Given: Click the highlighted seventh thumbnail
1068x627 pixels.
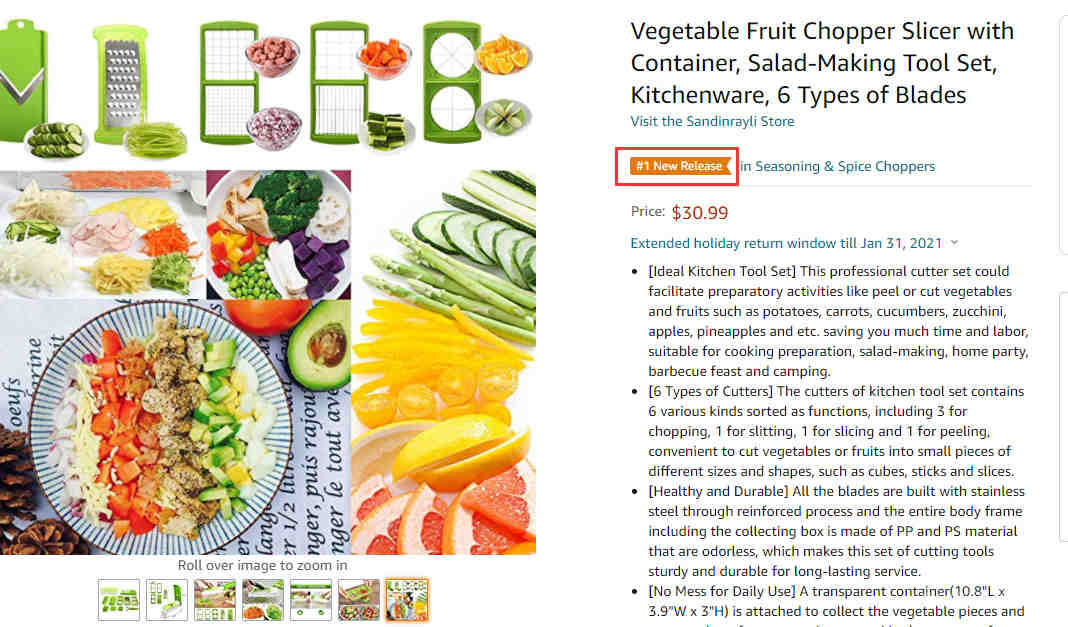Looking at the screenshot, I should coord(407,600).
